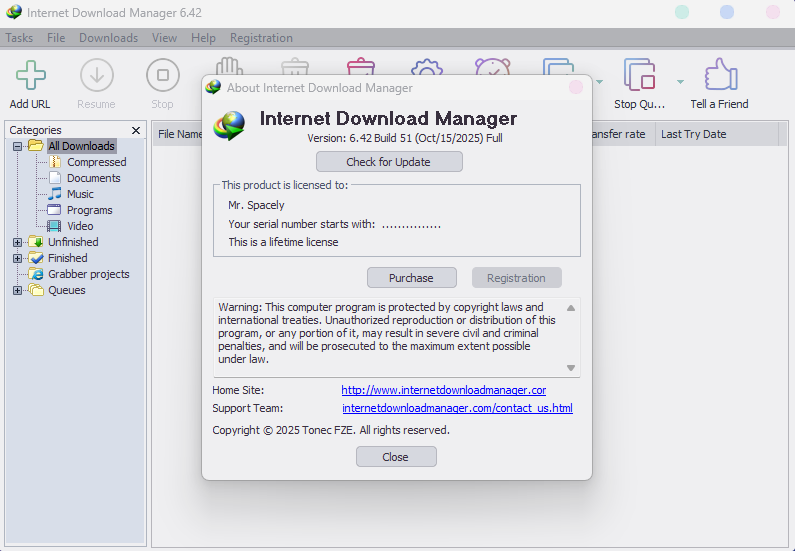Click 'This is a lifetime license' text
Screen dimensions: 795x551
[283, 242]
